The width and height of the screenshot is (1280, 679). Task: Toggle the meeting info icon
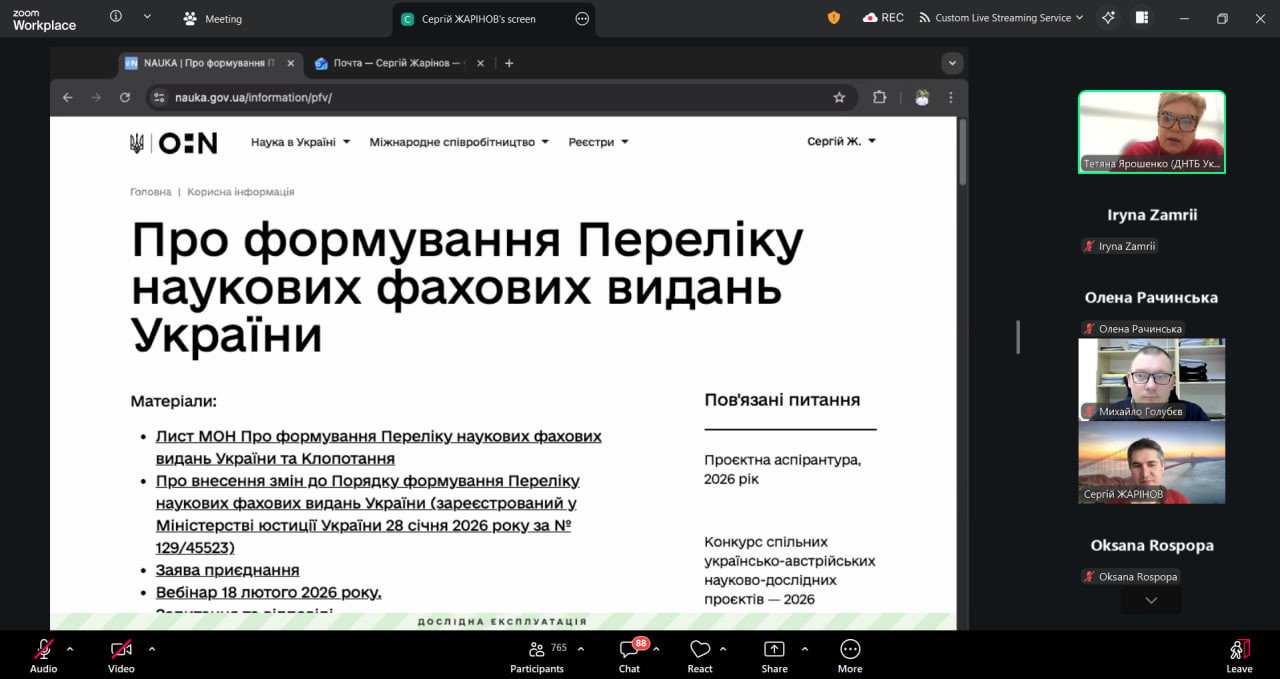[116, 17]
